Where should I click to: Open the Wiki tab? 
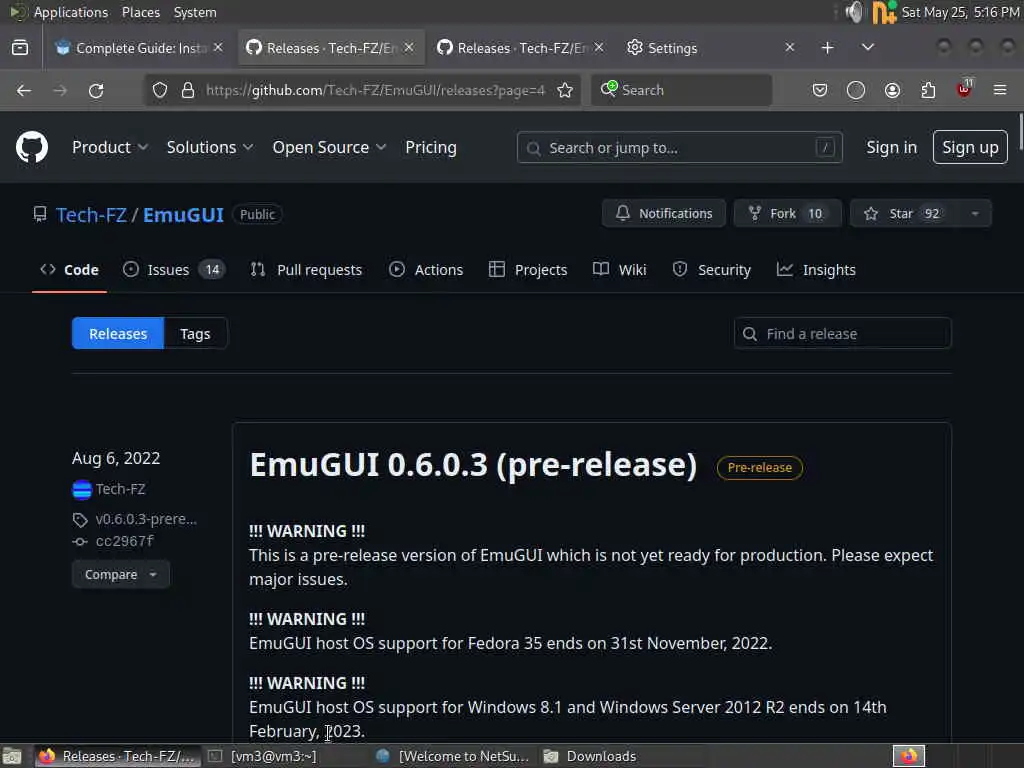[620, 270]
